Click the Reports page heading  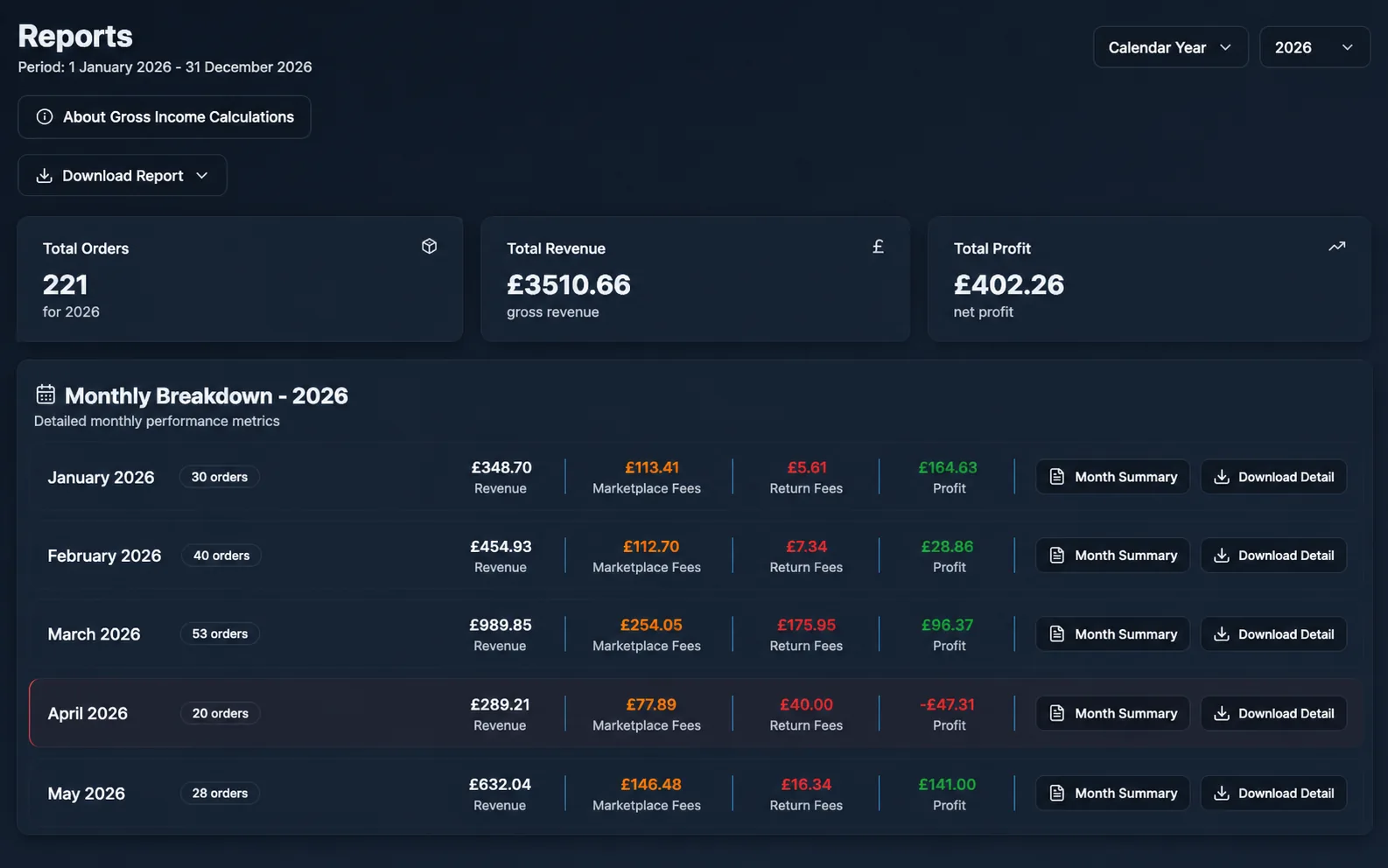[x=75, y=36]
